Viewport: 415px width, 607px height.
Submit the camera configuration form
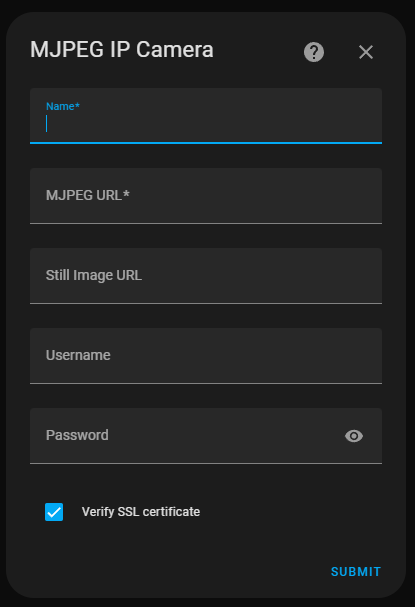(x=356, y=571)
